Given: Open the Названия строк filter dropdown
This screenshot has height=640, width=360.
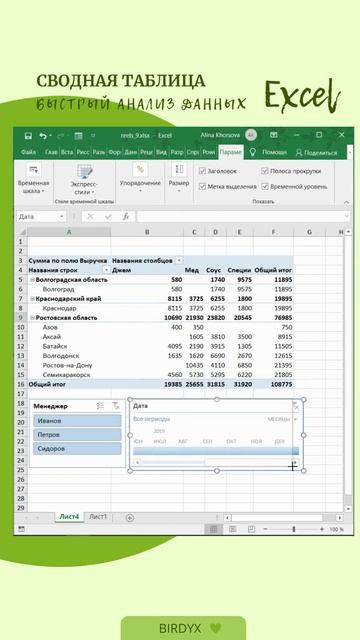Looking at the screenshot, I should [x=106, y=270].
